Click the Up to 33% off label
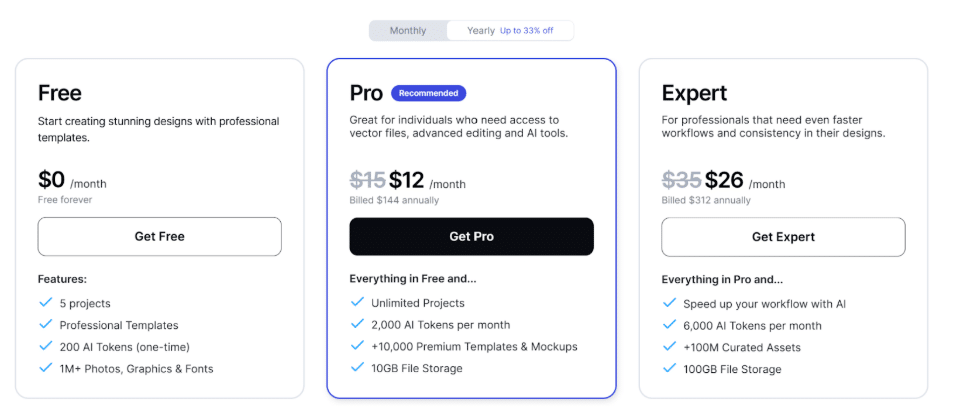The image size is (954, 414). tap(527, 31)
